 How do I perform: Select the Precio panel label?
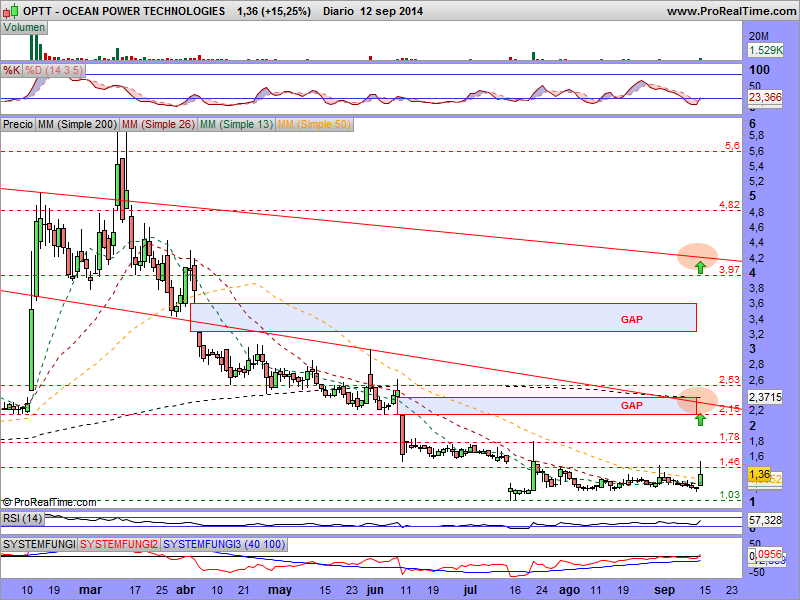(x=18, y=124)
